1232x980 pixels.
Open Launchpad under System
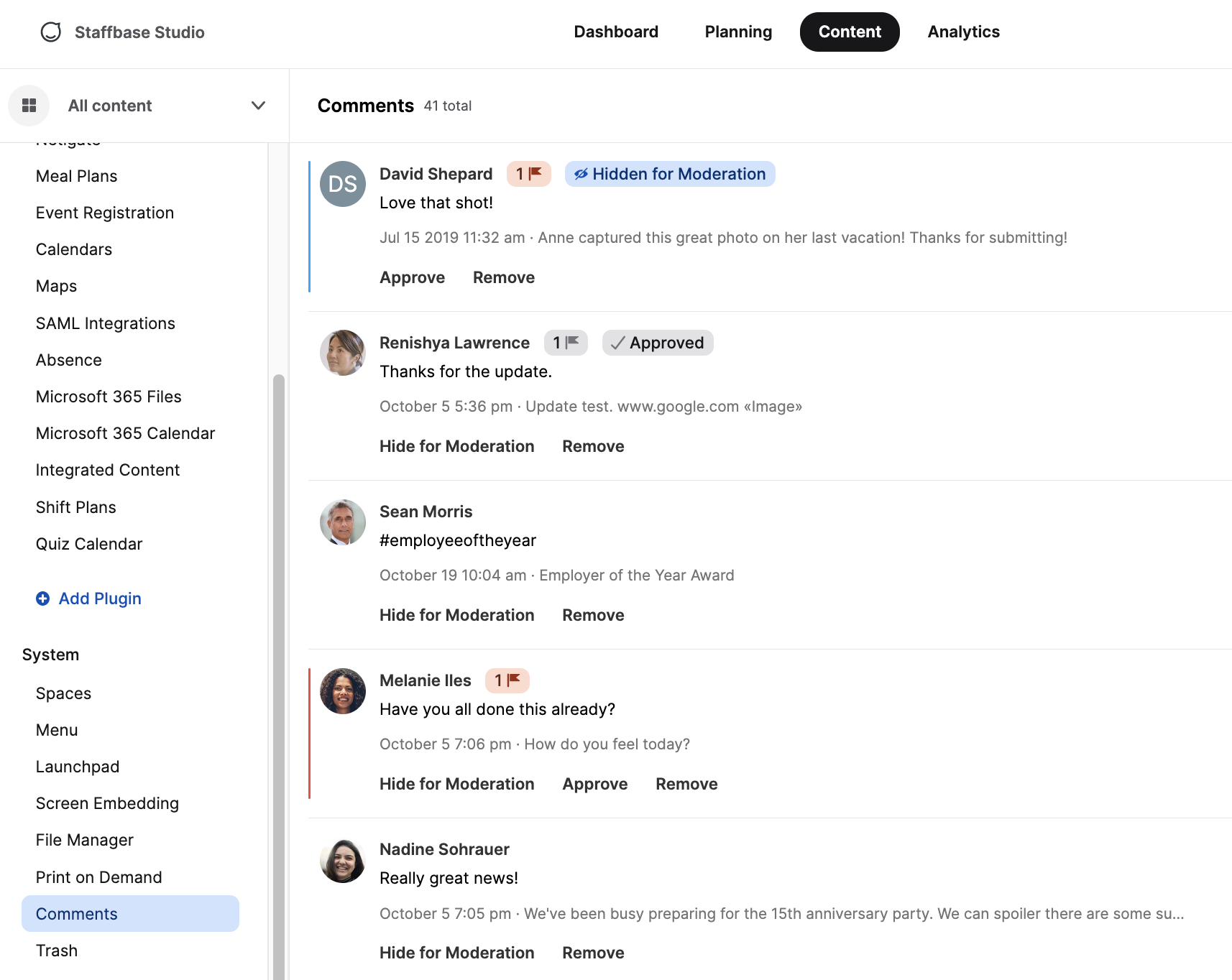pos(78,767)
